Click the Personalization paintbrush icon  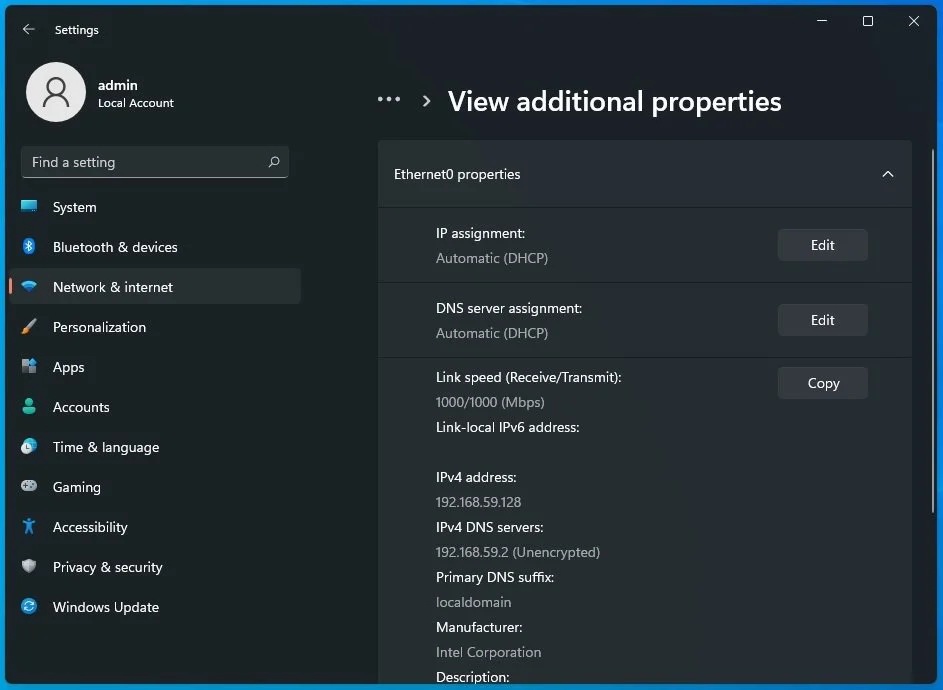click(x=29, y=327)
